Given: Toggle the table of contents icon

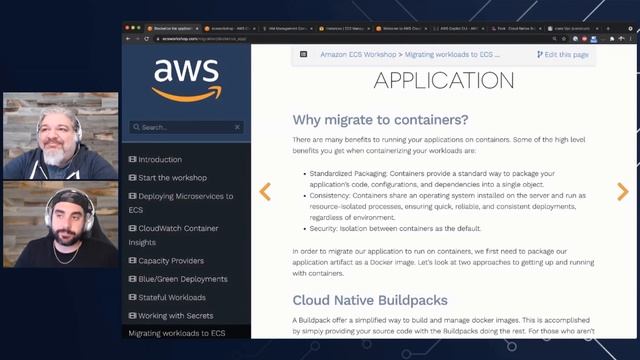Looking at the screenshot, I should coord(303,54).
